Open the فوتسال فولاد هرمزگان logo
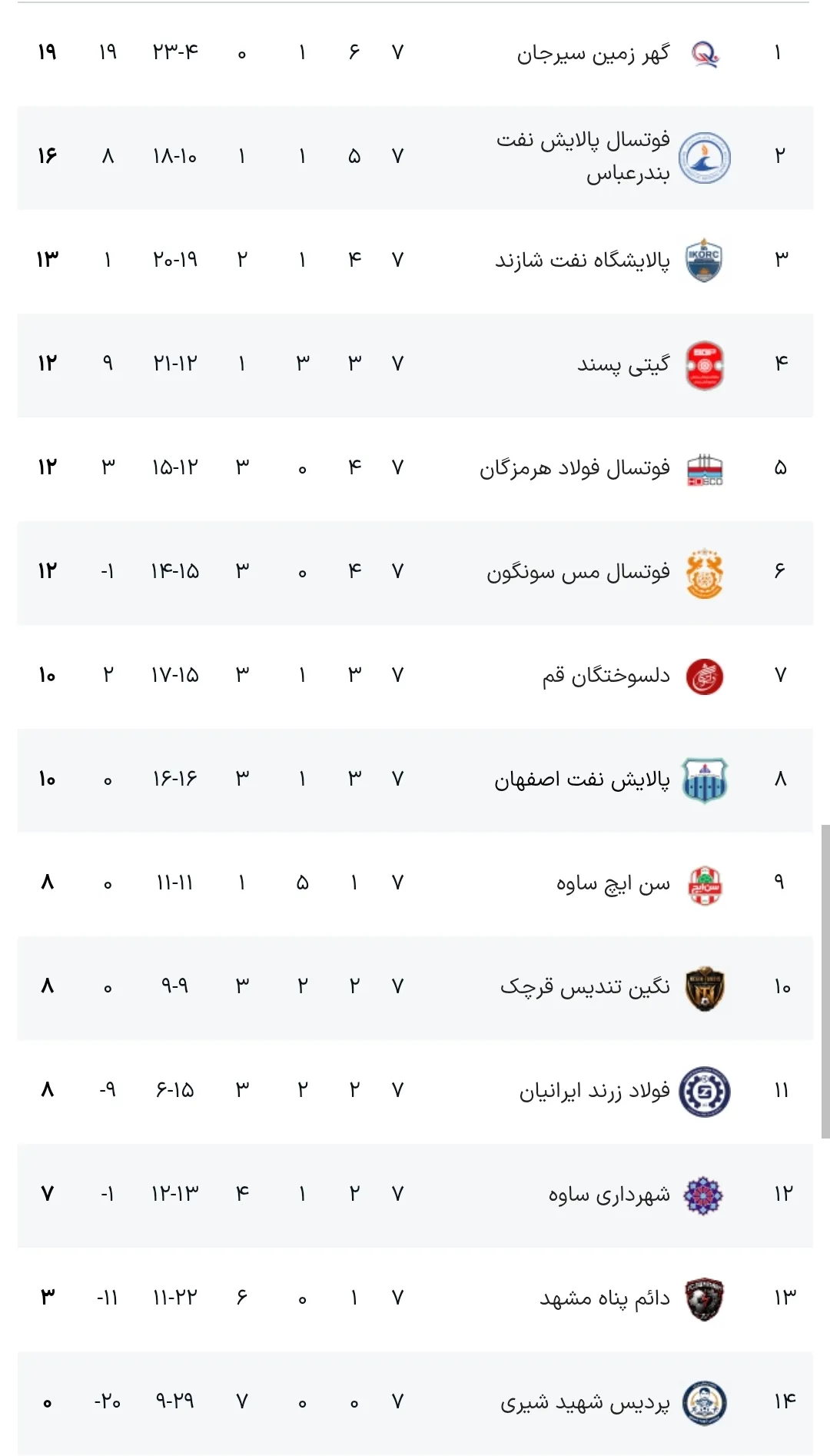Viewport: 830px width, 1456px height. [x=705, y=470]
